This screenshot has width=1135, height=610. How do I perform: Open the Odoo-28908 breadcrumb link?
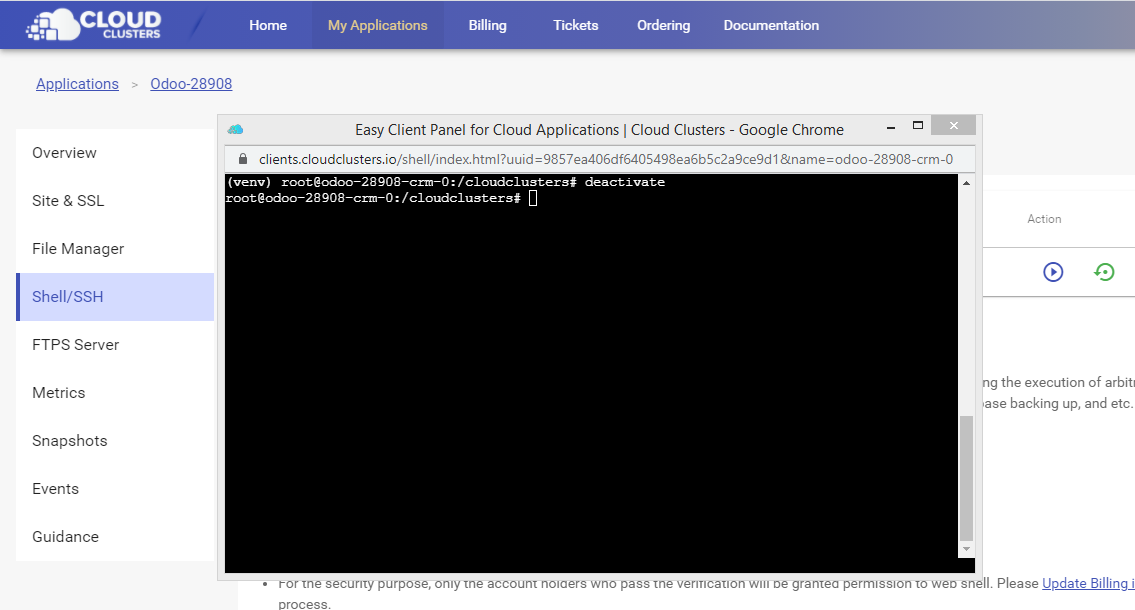(191, 83)
